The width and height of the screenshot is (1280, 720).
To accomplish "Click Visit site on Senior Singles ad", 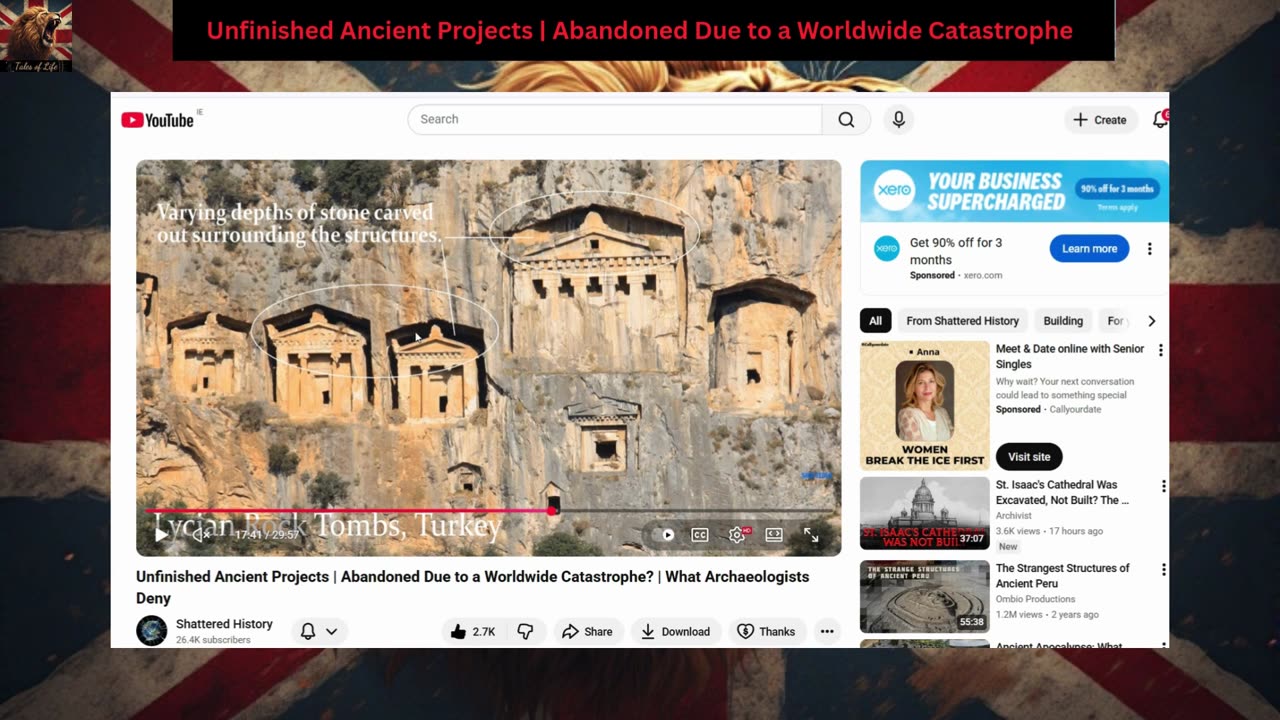I will click(x=1029, y=457).
